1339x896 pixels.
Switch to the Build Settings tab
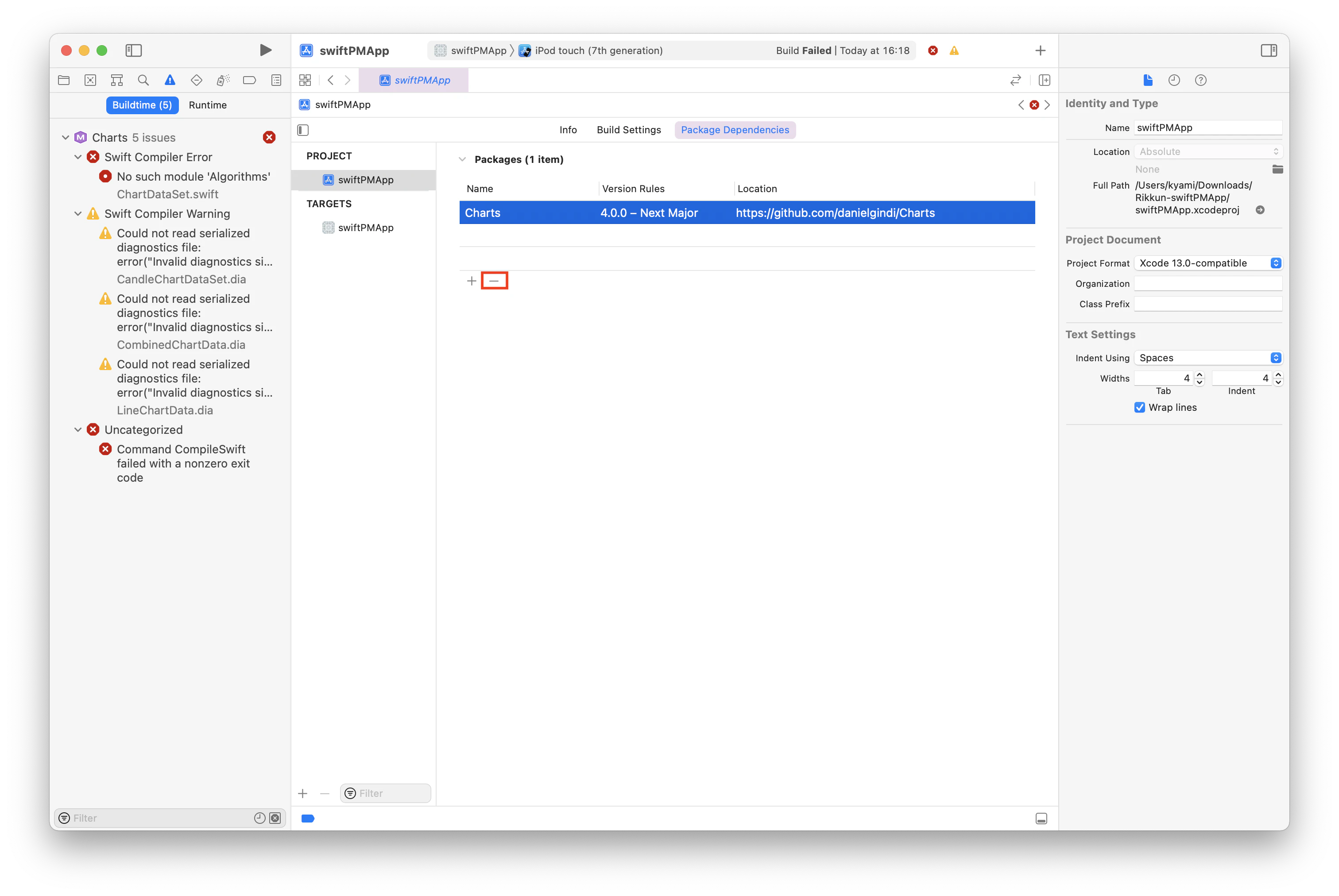629,130
